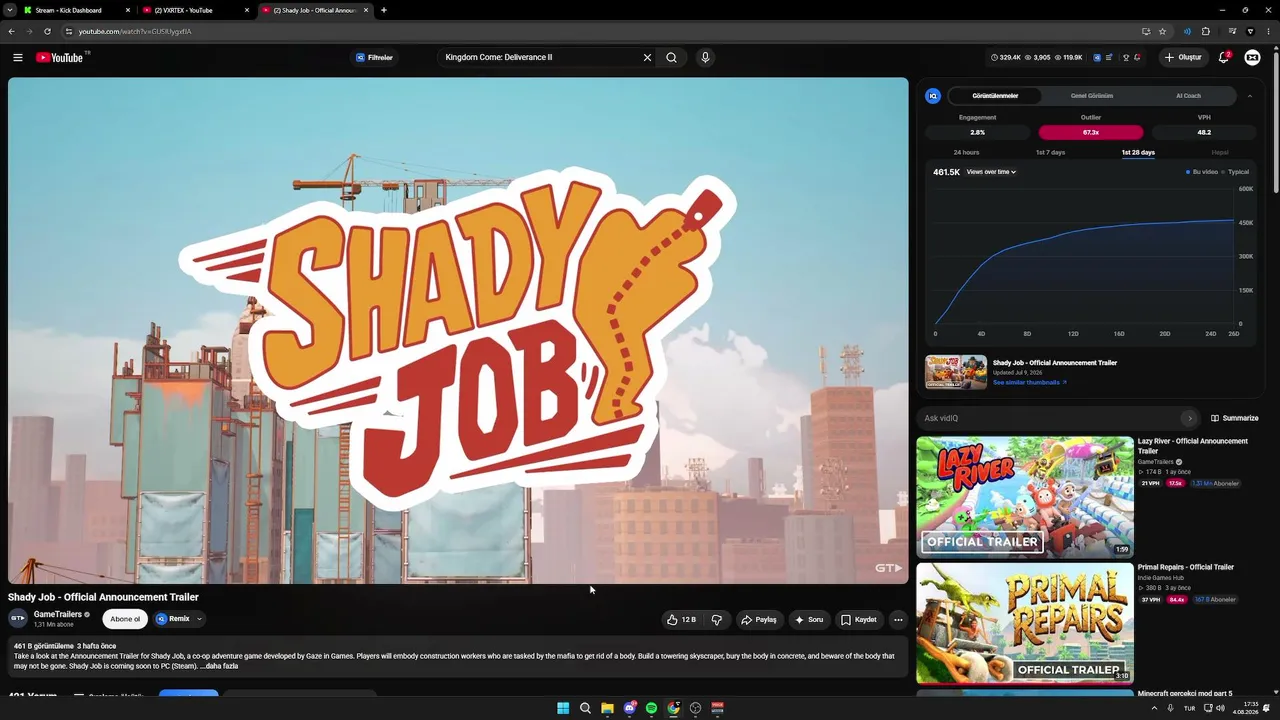Open the notifications bell

(1224, 58)
